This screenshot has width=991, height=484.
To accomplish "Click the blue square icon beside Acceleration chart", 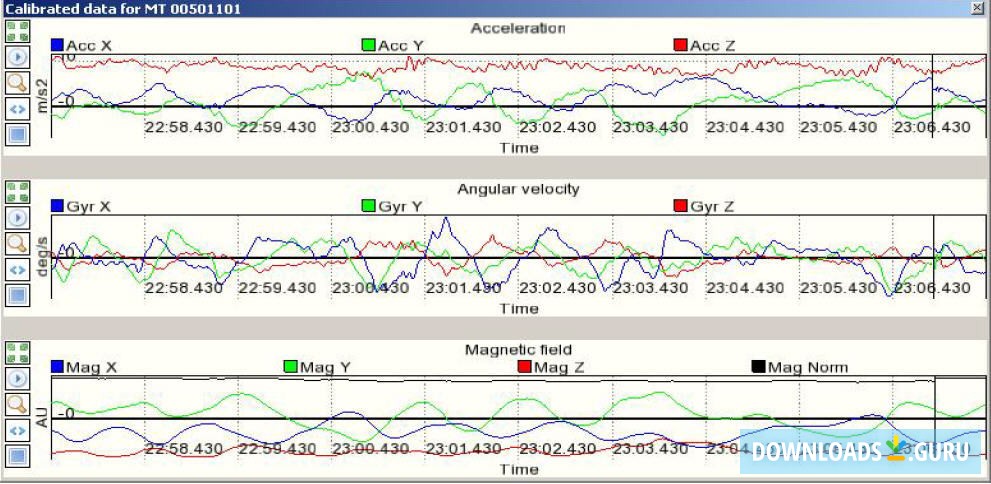I will (17, 134).
